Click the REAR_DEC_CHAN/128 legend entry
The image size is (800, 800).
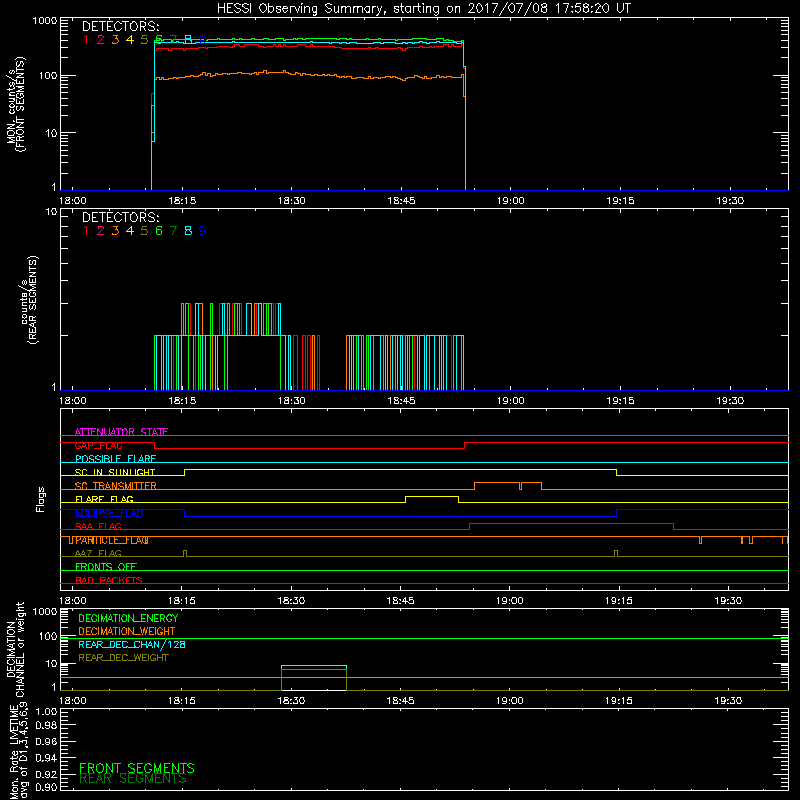point(132,645)
